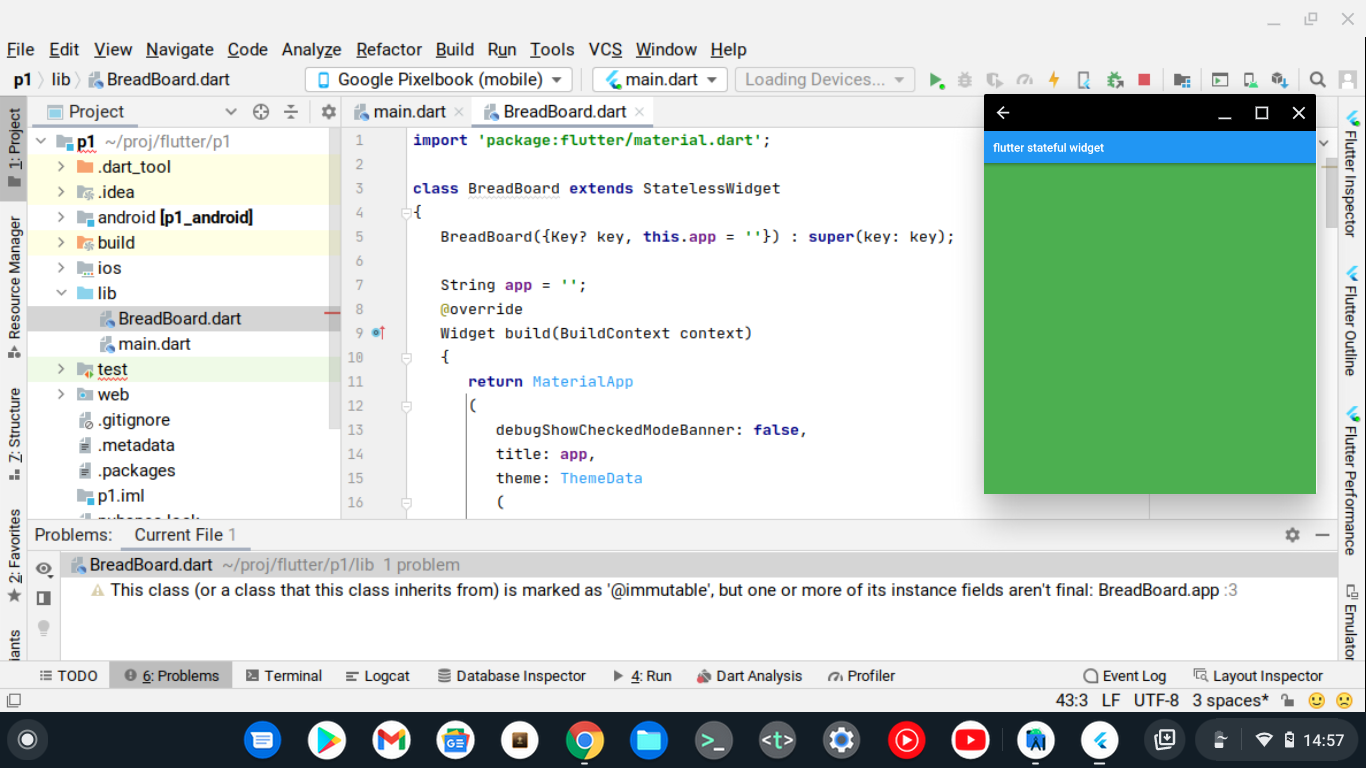The width and height of the screenshot is (1366, 768).
Task: Collapse the lib folder in the Project tree
Action: click(x=61, y=293)
